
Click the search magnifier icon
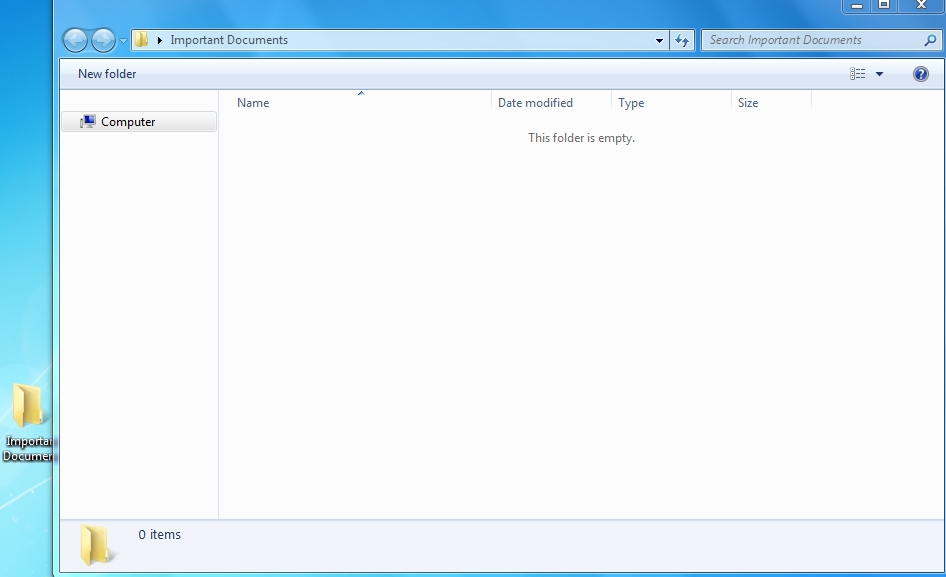pyautogui.click(x=930, y=40)
